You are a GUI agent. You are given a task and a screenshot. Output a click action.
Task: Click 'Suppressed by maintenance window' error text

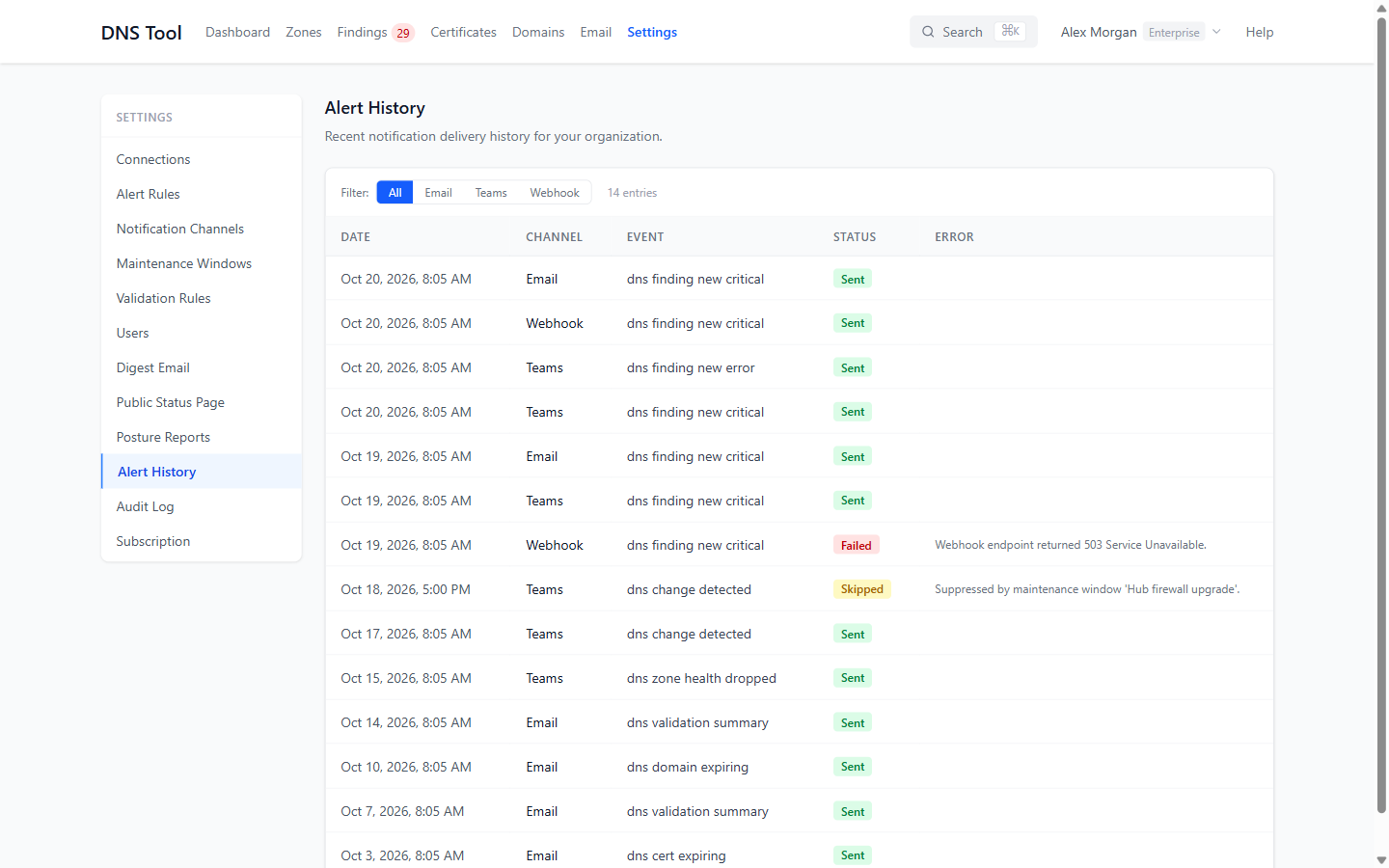click(x=1087, y=589)
